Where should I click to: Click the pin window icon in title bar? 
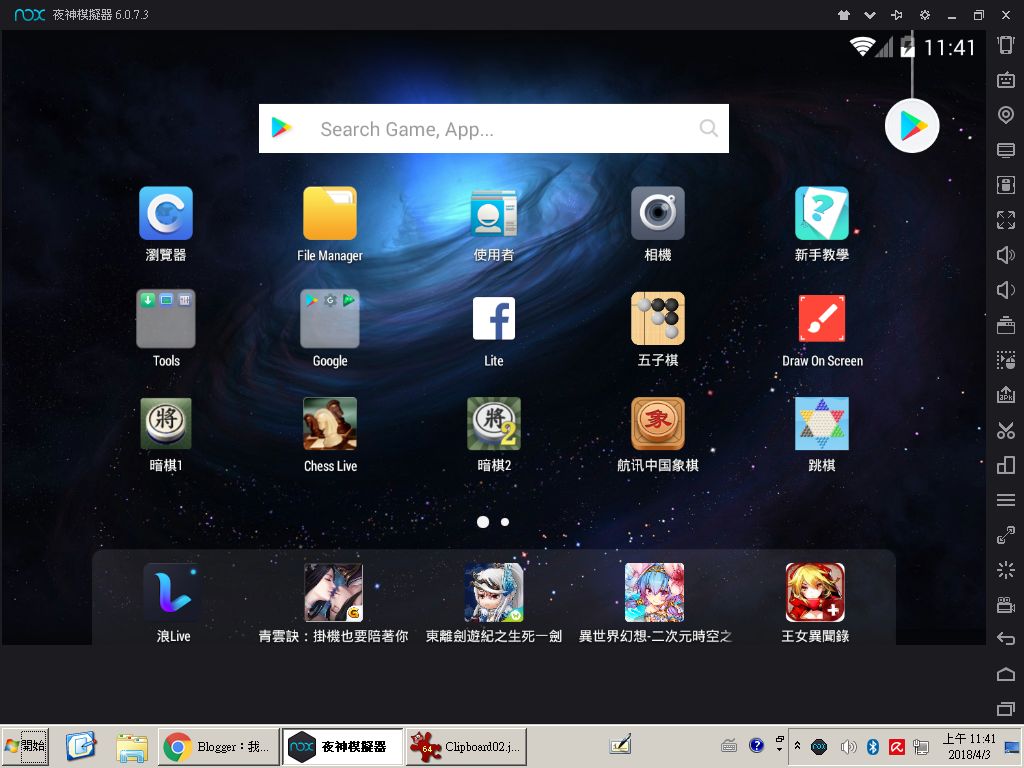tap(897, 15)
